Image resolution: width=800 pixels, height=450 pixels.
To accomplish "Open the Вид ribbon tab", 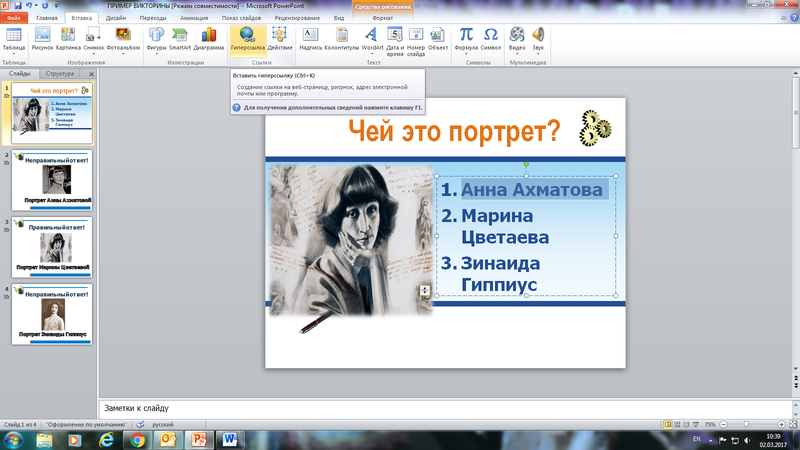I will click(339, 18).
